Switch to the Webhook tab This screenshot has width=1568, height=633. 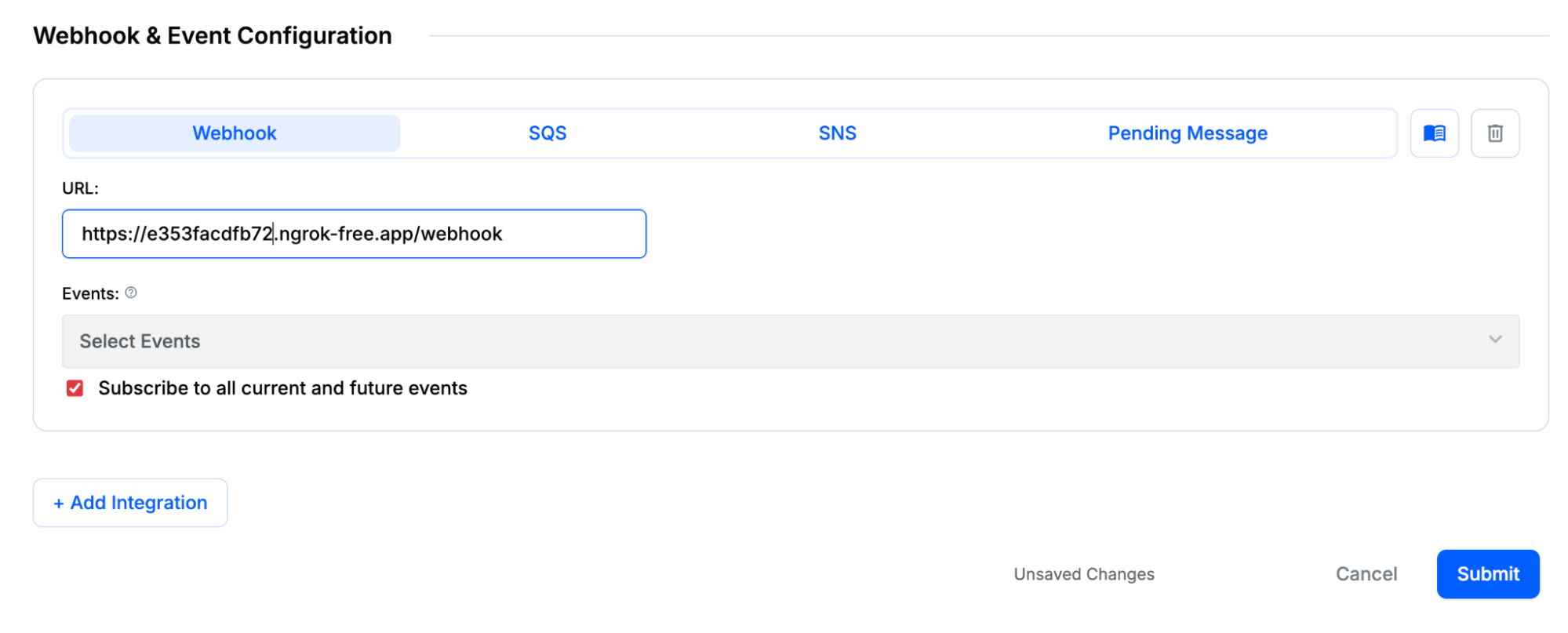point(235,133)
